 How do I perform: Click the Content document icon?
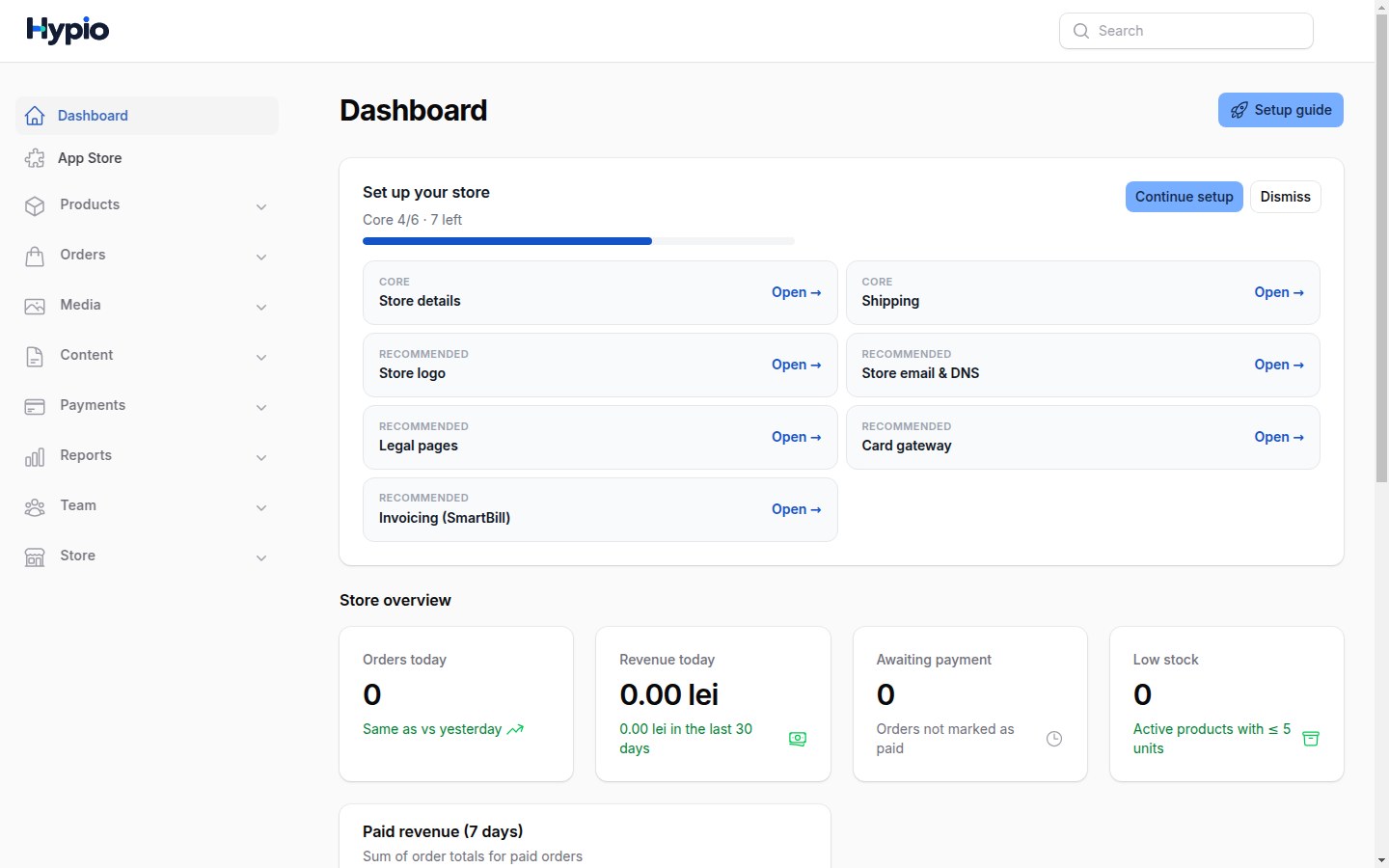pos(35,356)
